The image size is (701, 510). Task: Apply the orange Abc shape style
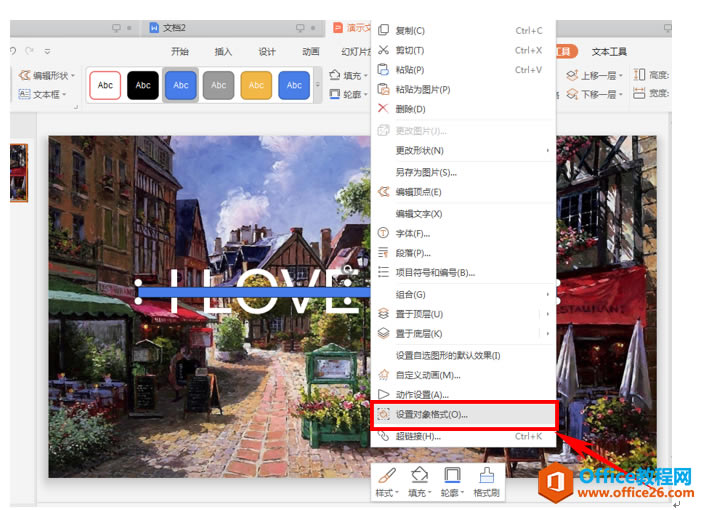[x=256, y=85]
